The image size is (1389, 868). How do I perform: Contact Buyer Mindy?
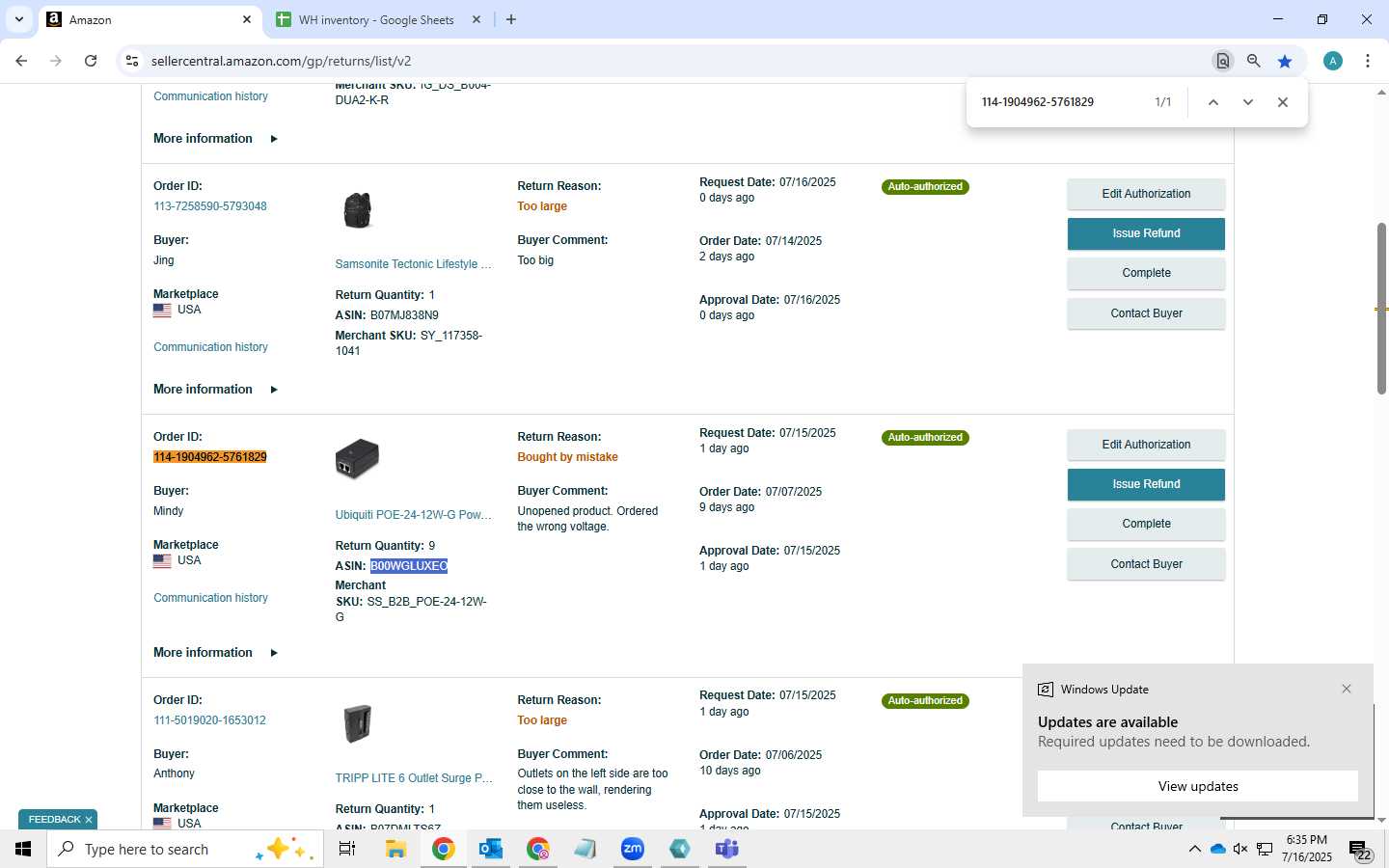click(x=1146, y=564)
